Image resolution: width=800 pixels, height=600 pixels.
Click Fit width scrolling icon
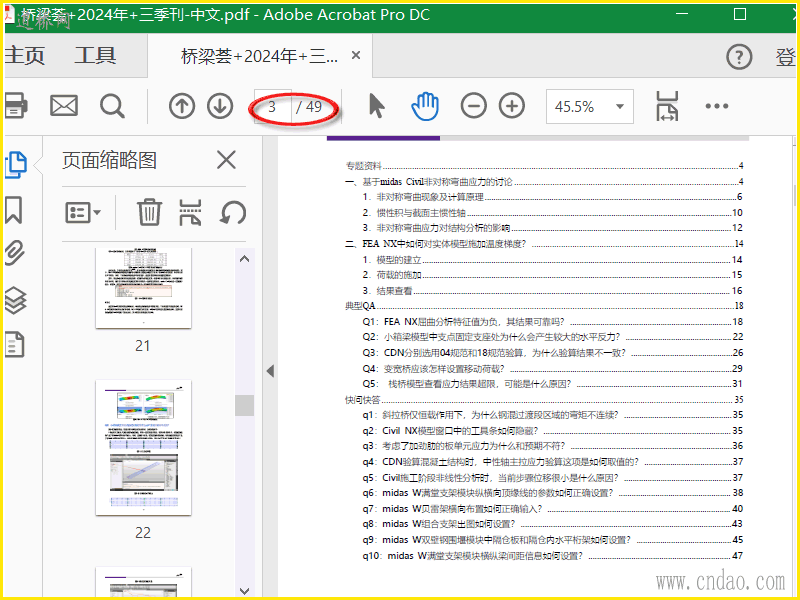[667, 106]
